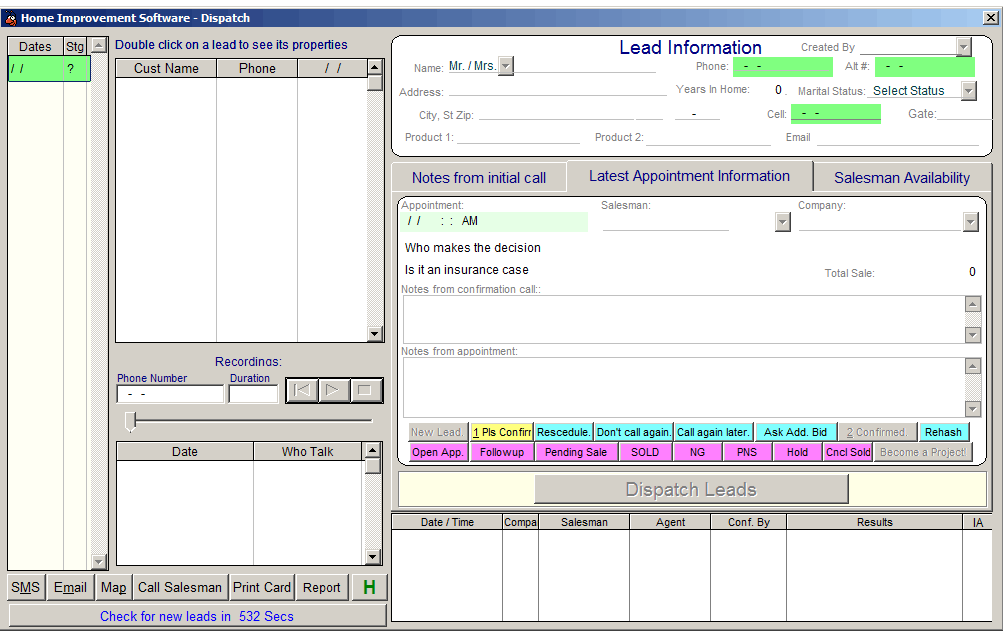Click the green Phone field in Lead Information
This screenshot has width=1003, height=636.
(x=782, y=67)
